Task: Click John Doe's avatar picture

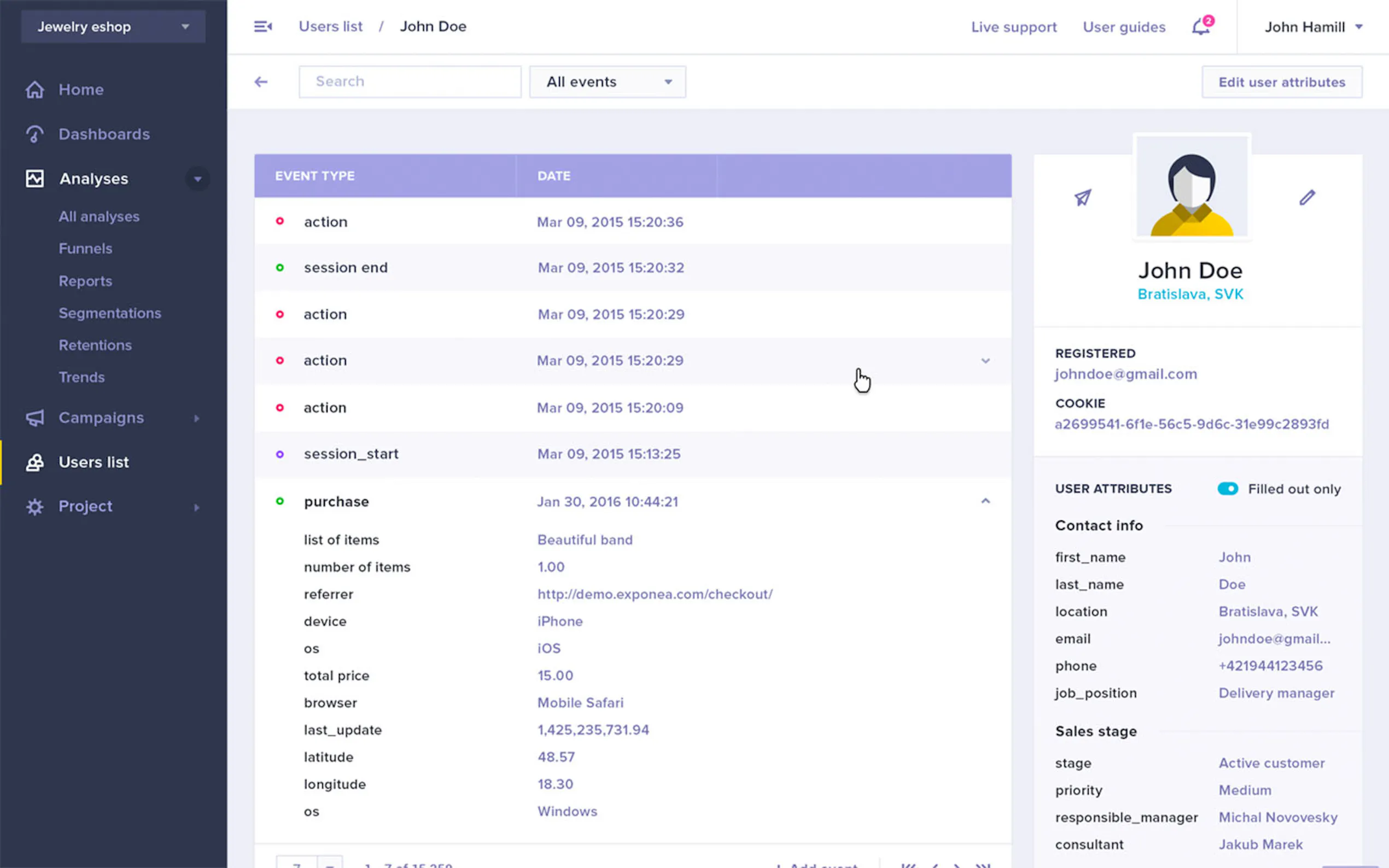Action: 1192,187
